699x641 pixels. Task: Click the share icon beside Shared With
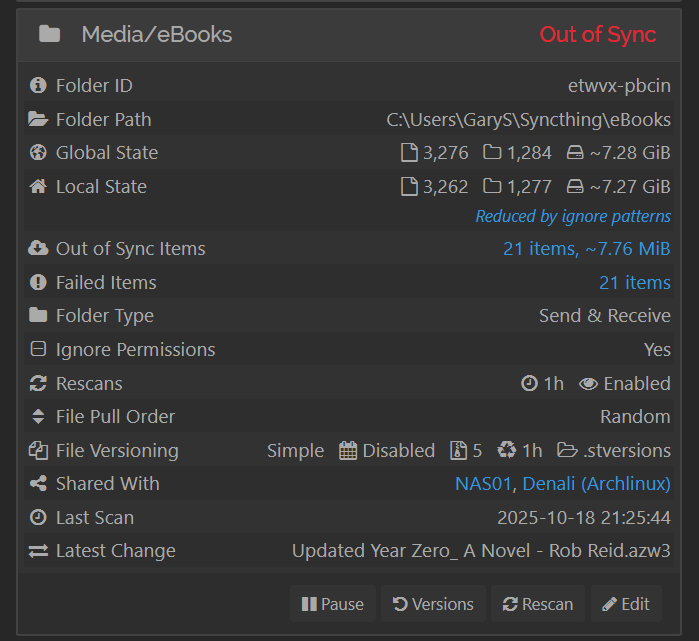click(x=38, y=484)
